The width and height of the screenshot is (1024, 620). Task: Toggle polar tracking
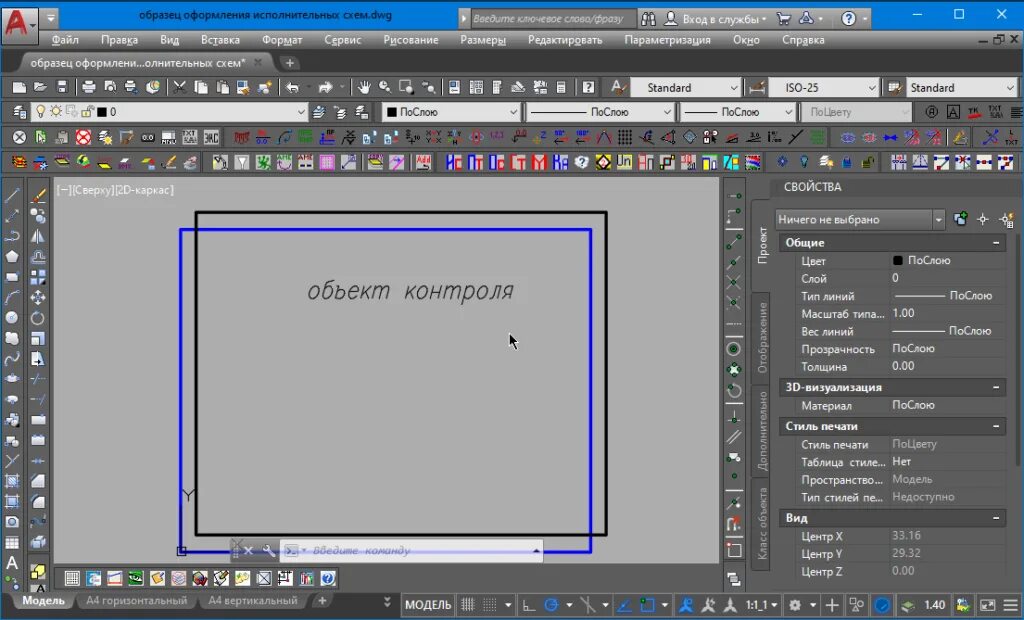click(x=551, y=605)
